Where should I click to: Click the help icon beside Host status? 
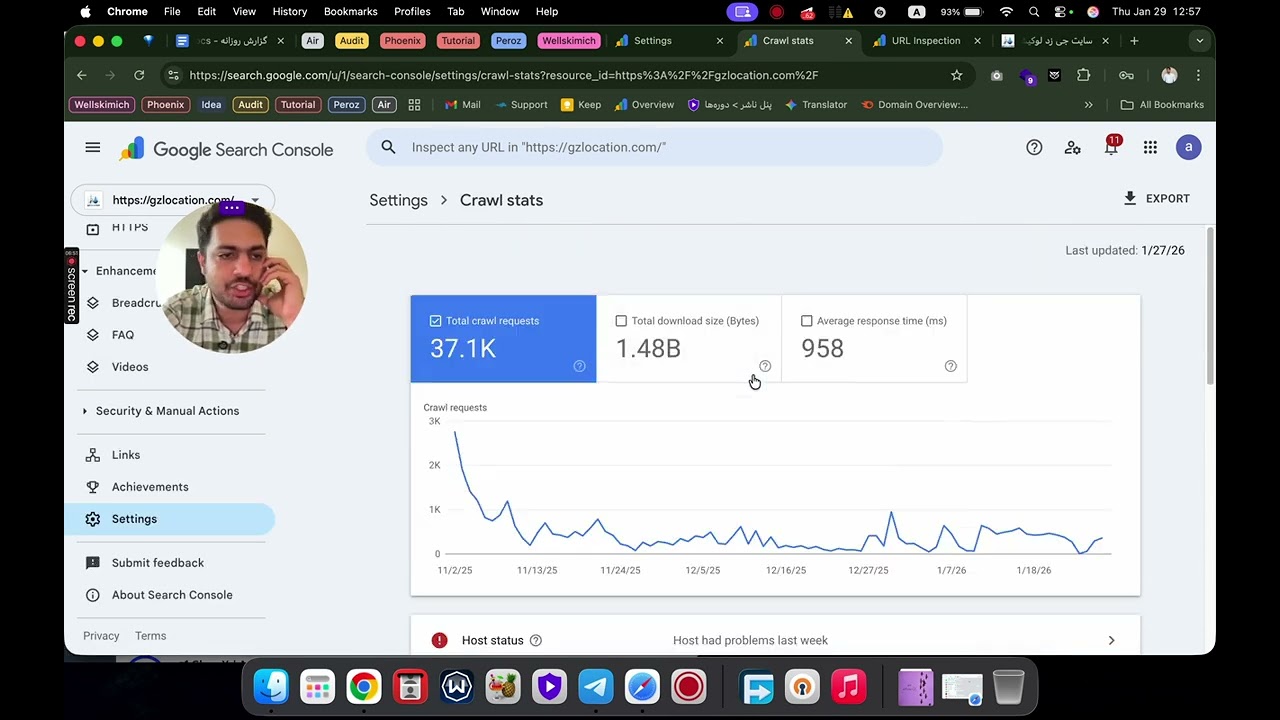tap(535, 640)
